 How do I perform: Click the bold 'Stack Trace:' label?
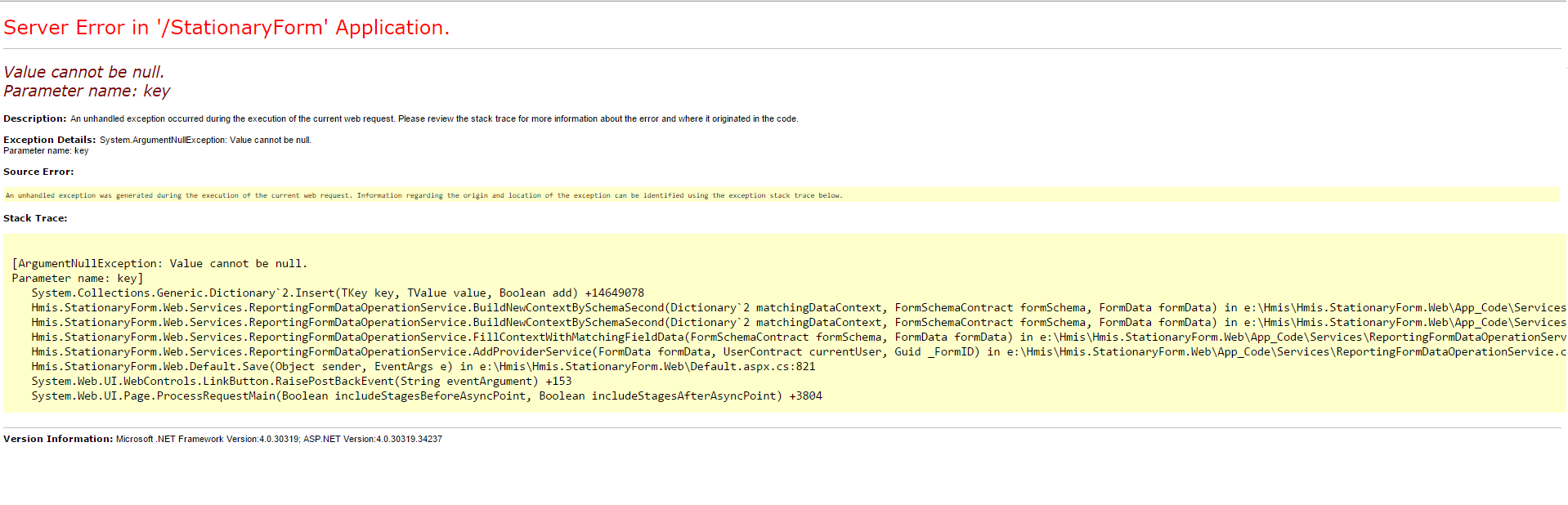pos(35,218)
